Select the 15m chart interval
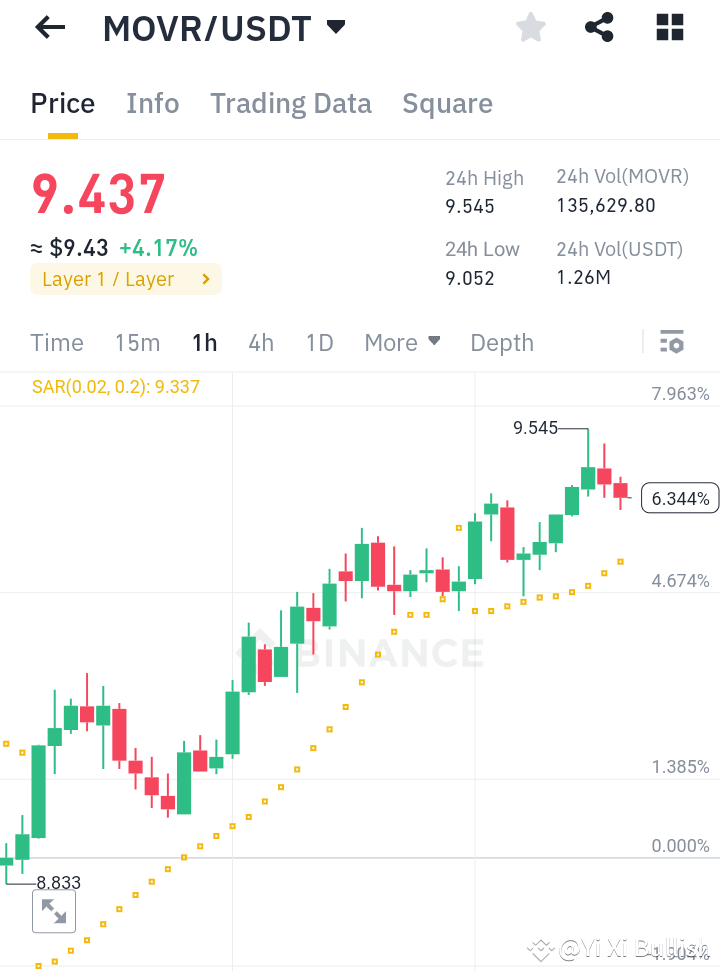Viewport: 720px width, 971px height. (x=137, y=342)
